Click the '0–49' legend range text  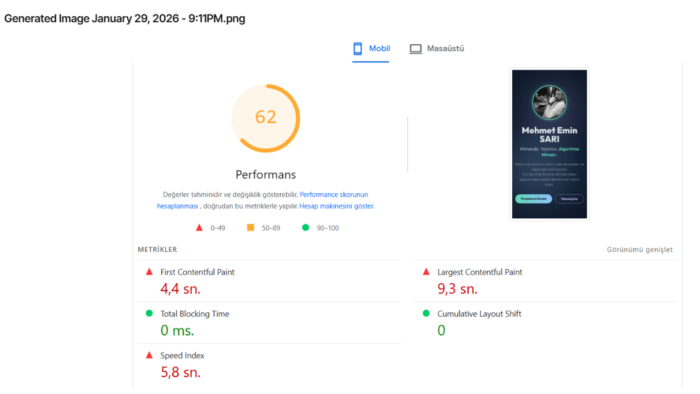[x=218, y=228]
